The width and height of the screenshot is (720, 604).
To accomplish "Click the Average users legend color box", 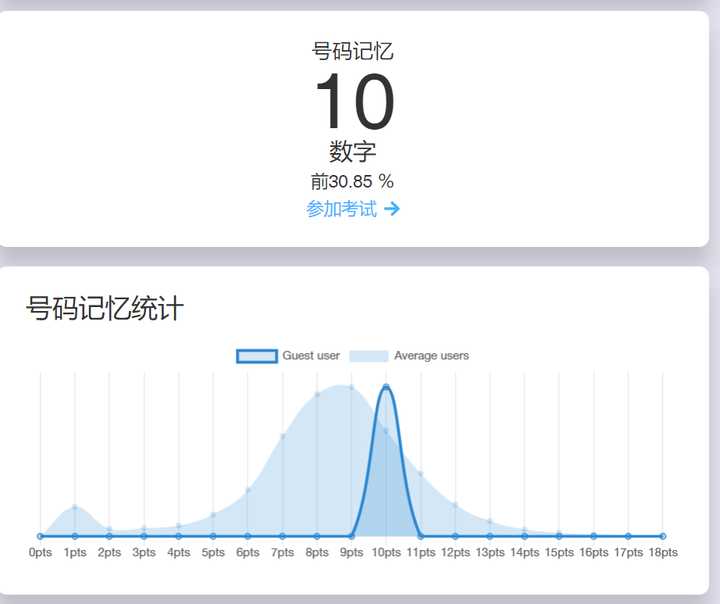I will click(x=369, y=356).
